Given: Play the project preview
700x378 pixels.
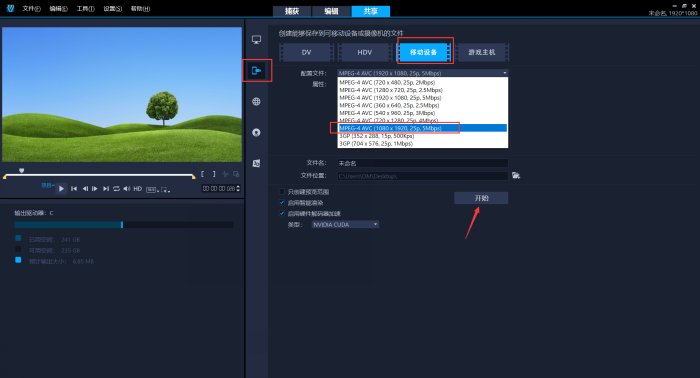Looking at the screenshot, I should 61,189.
